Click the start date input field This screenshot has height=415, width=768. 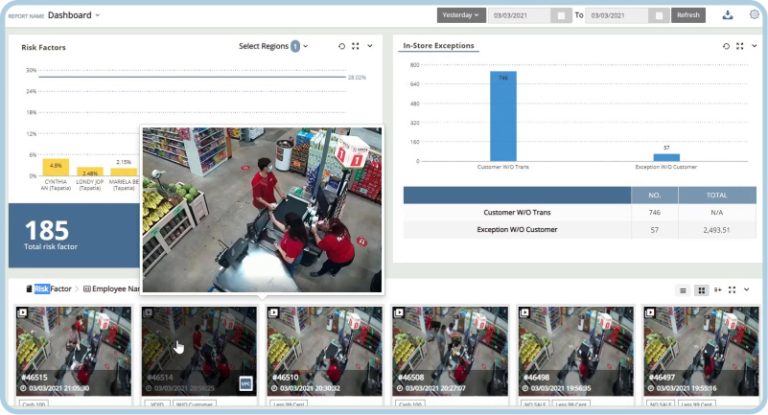pyautogui.click(x=521, y=15)
